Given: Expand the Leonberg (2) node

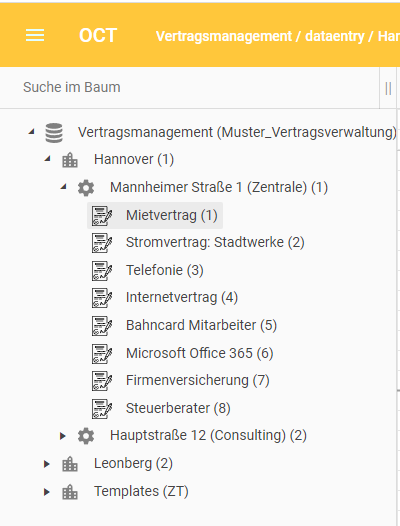Looking at the screenshot, I should pyautogui.click(x=47, y=464).
